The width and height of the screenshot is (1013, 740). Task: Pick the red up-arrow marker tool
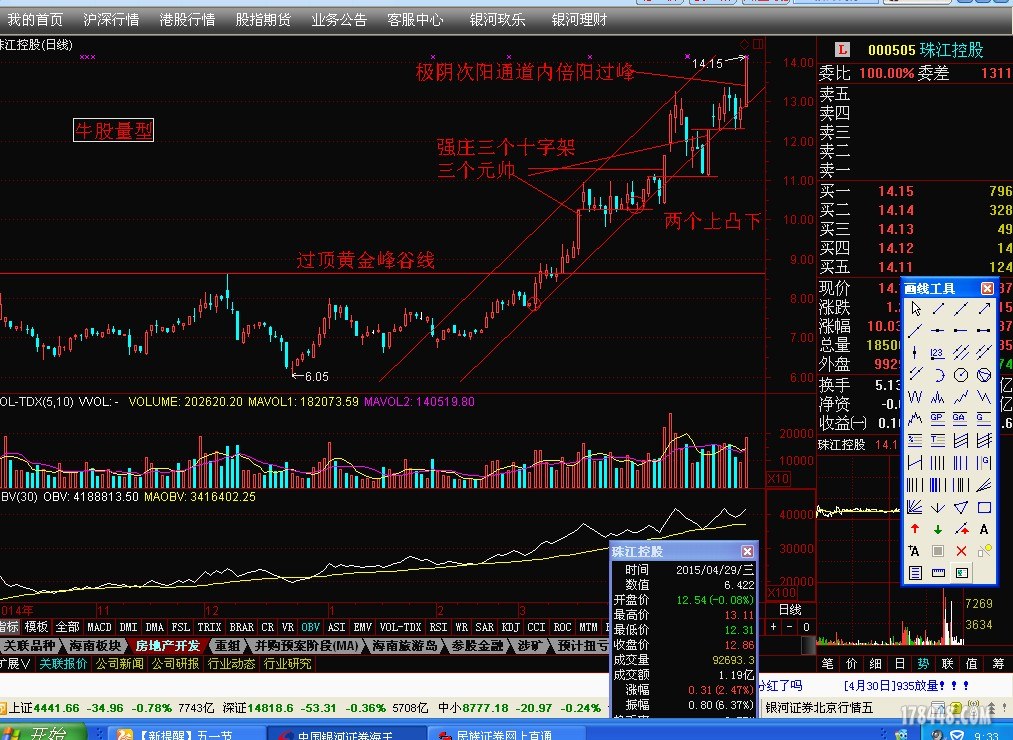click(x=915, y=529)
